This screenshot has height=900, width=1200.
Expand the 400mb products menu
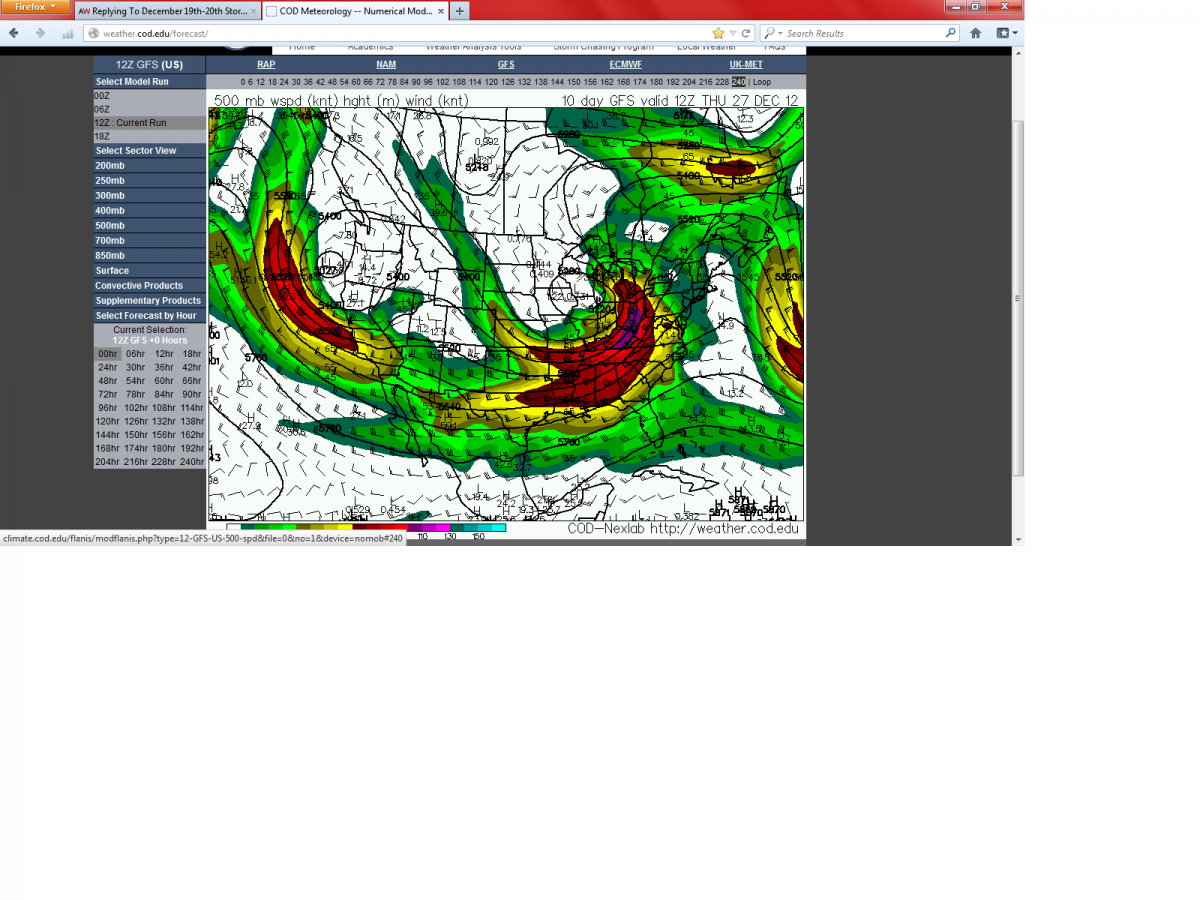pos(150,211)
